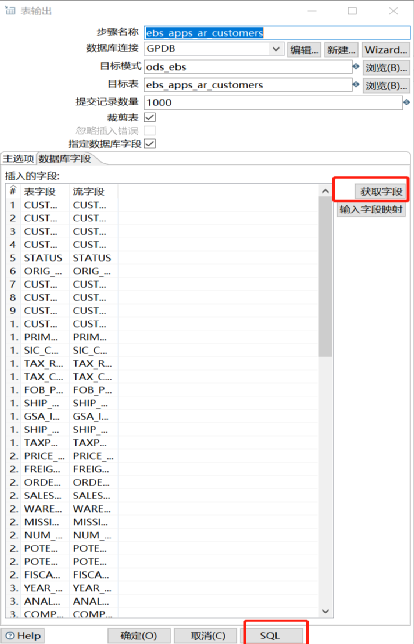Select SALES... cell in 表字段 column

[x=43, y=495]
